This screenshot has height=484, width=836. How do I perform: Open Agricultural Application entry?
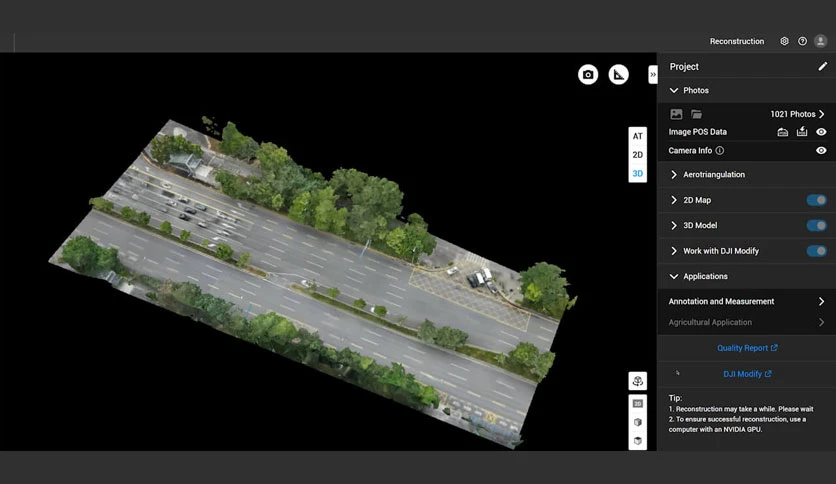tap(746, 322)
